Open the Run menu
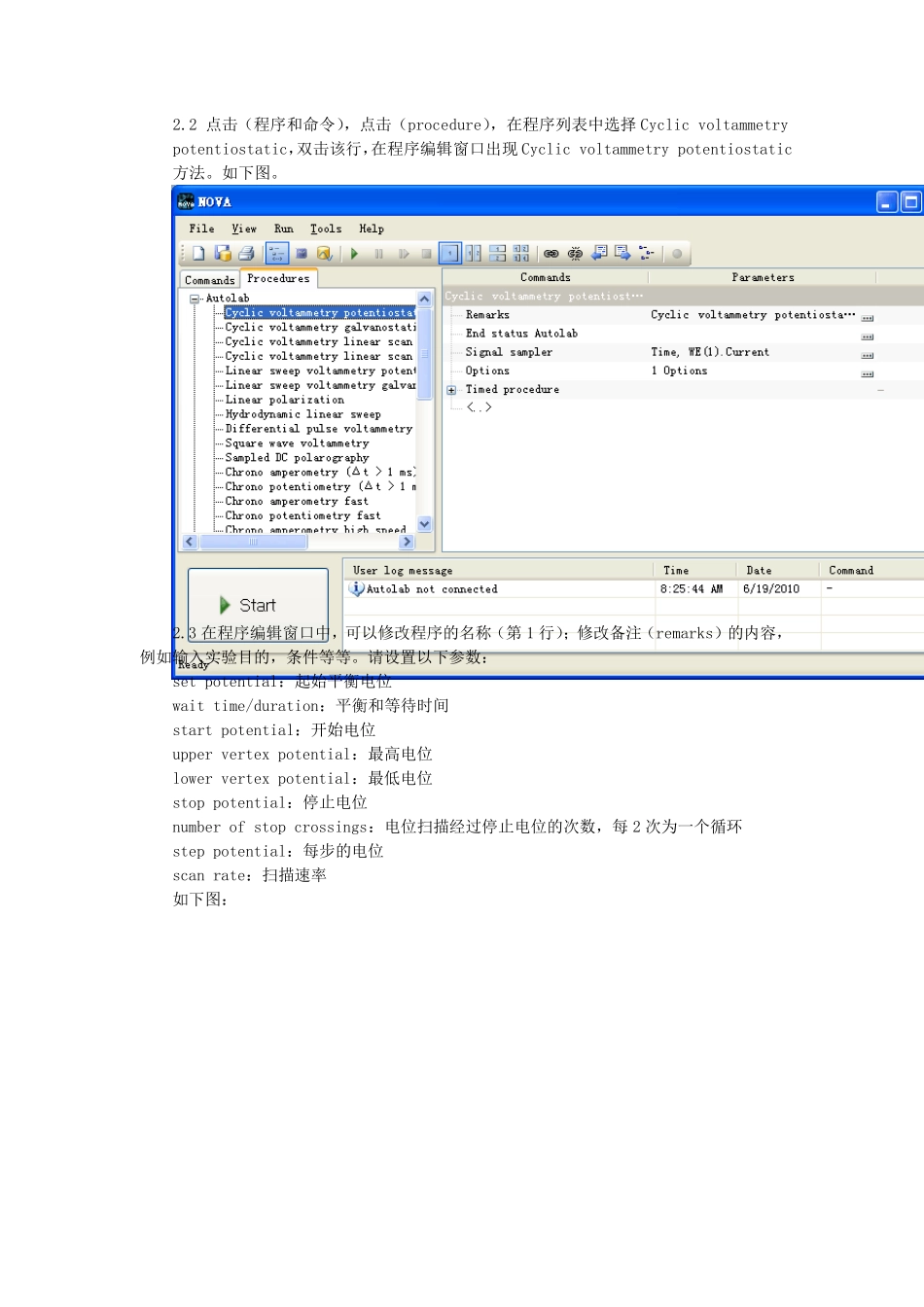The image size is (924, 1307). [284, 229]
